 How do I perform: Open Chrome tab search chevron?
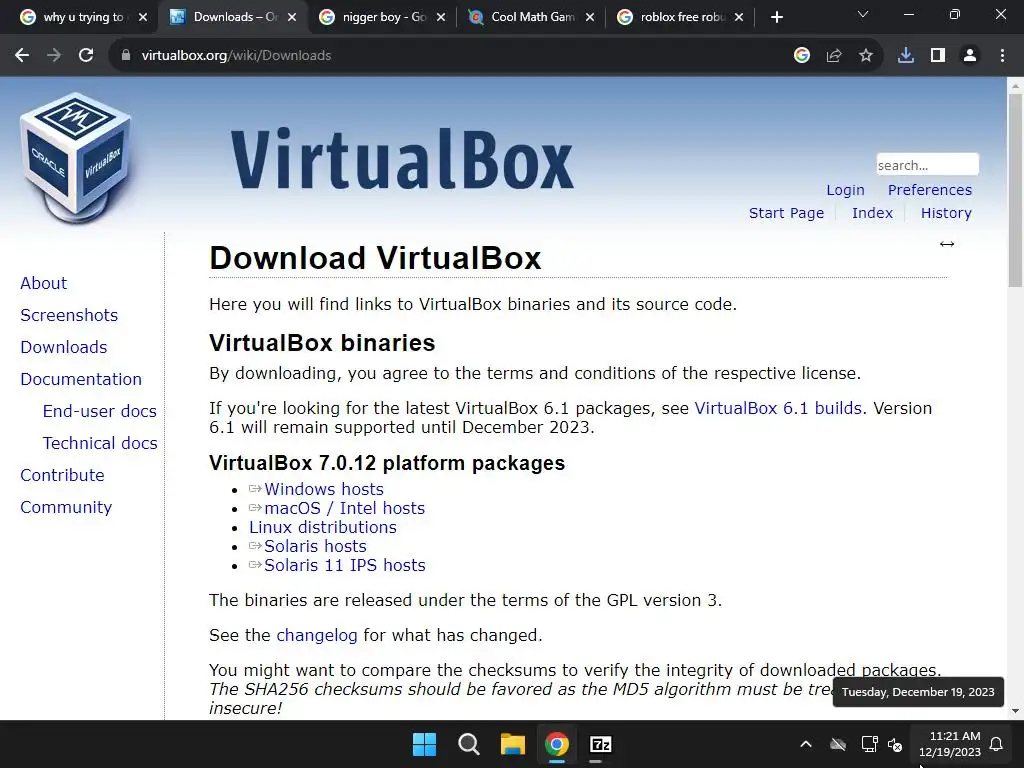(863, 14)
